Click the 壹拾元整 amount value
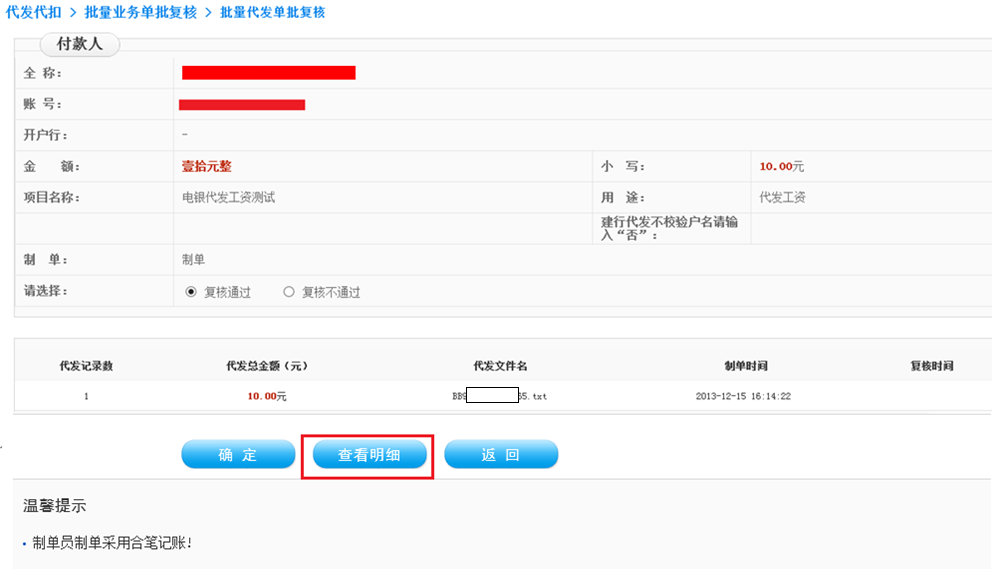The width and height of the screenshot is (997, 570). click(206, 167)
